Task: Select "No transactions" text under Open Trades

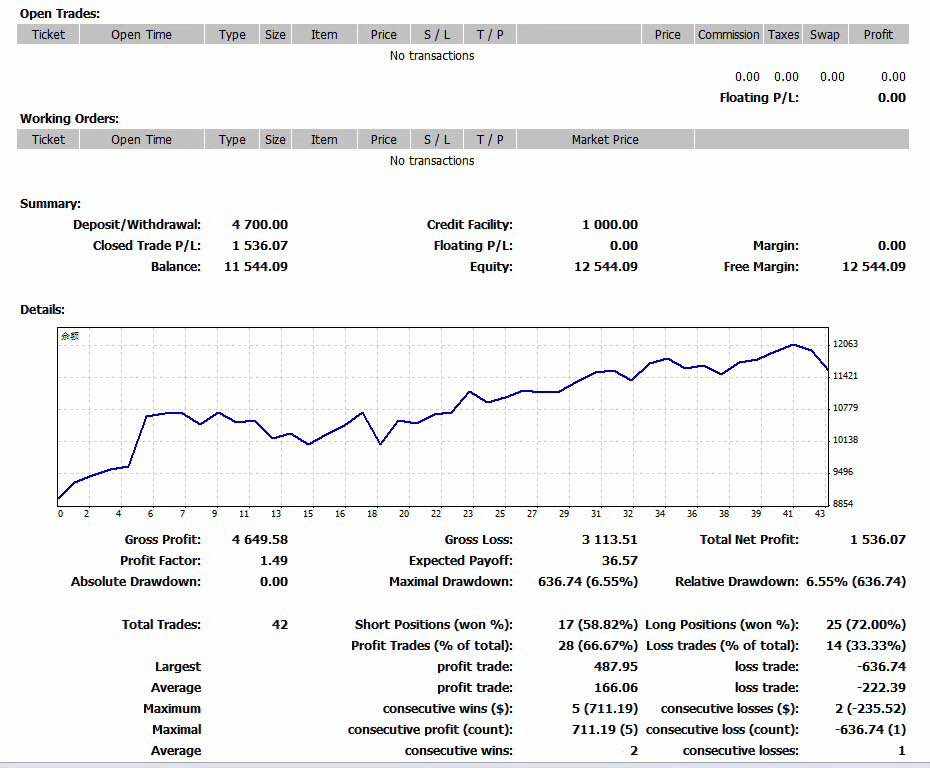Action: click(432, 56)
